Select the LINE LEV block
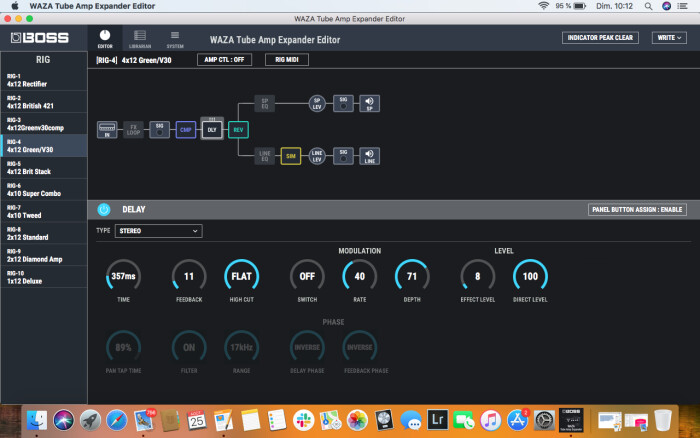This screenshot has height=438, width=700. 317,156
